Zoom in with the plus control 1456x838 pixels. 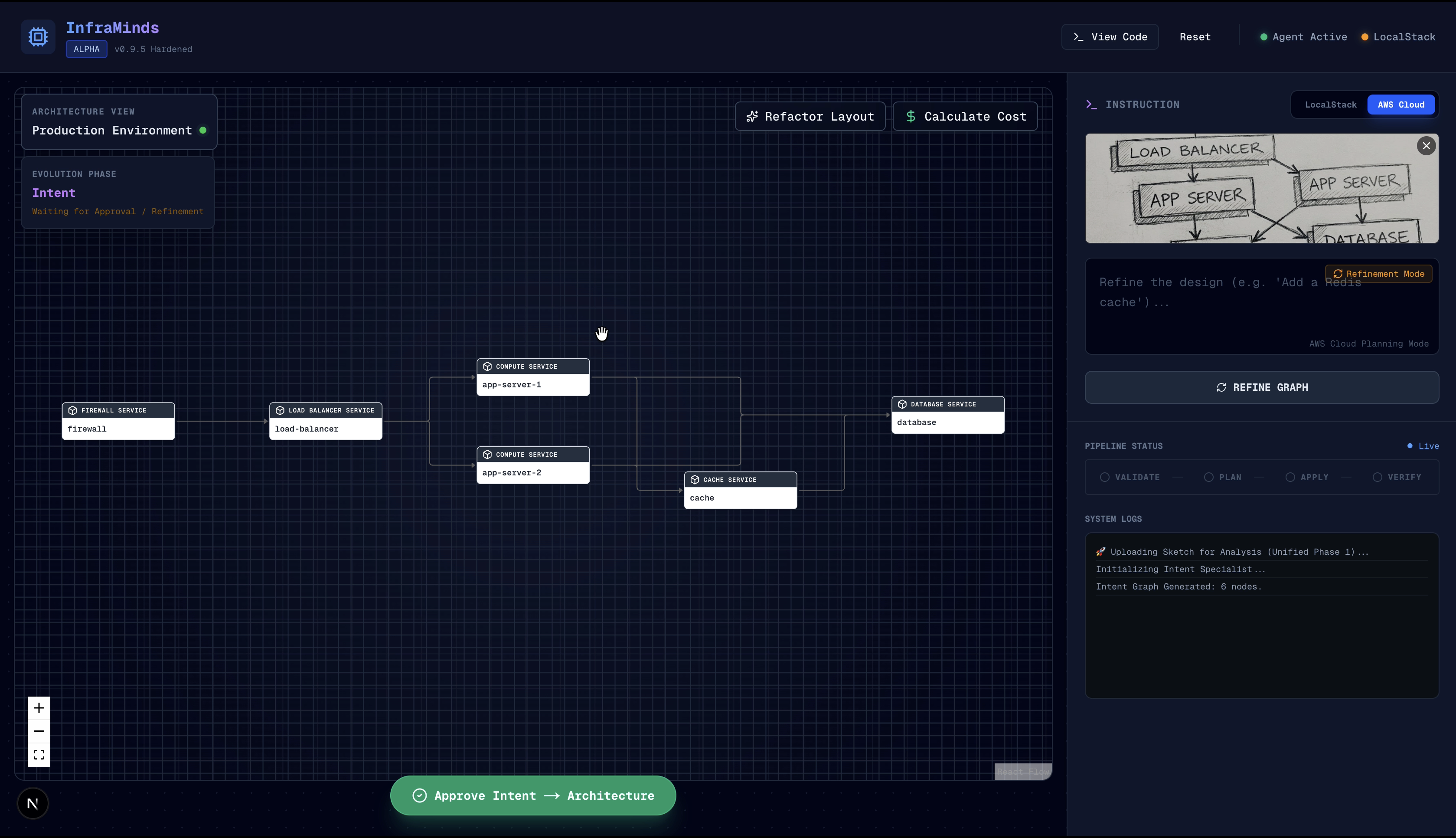39,708
